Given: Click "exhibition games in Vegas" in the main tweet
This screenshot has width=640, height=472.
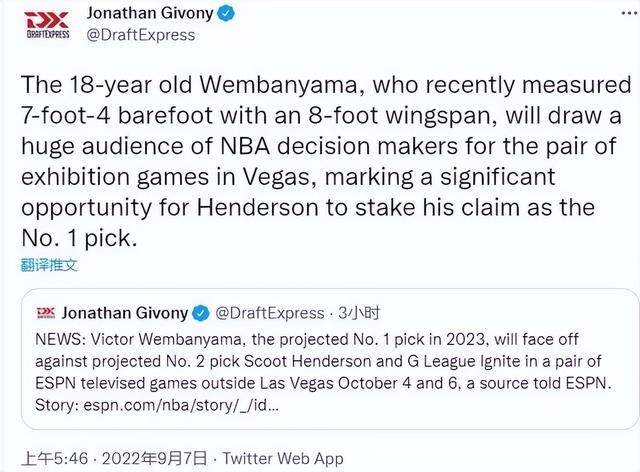Looking at the screenshot, I should (169, 177).
